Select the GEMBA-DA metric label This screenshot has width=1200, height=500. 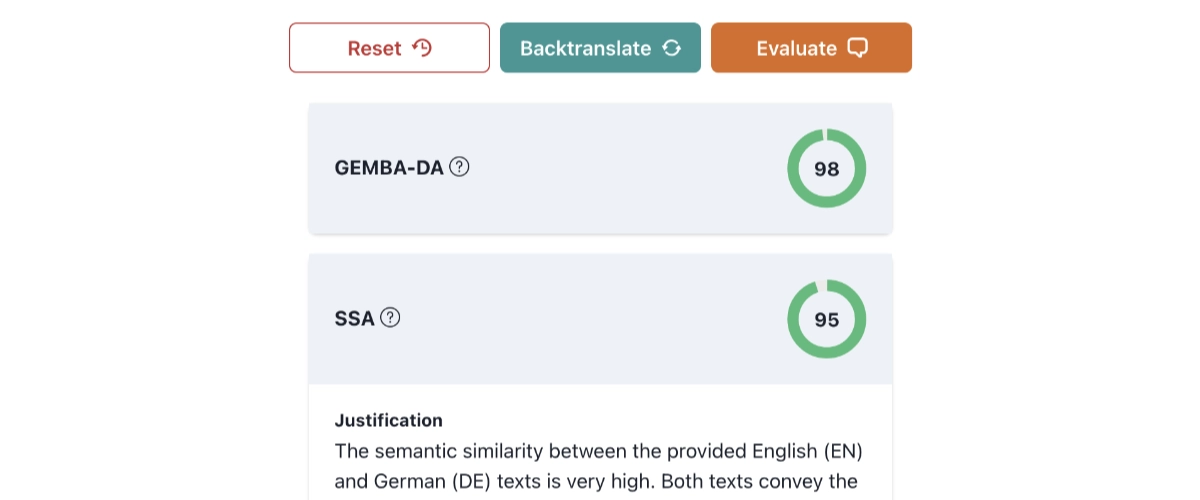pos(389,168)
